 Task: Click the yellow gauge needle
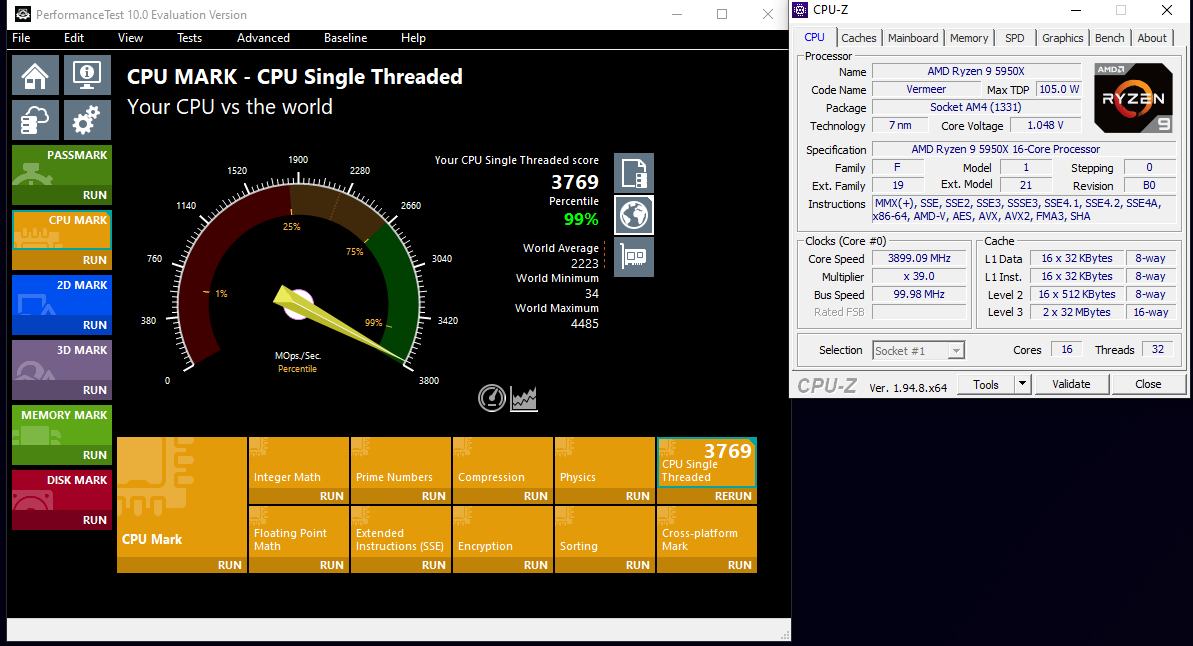pyautogui.click(x=340, y=323)
